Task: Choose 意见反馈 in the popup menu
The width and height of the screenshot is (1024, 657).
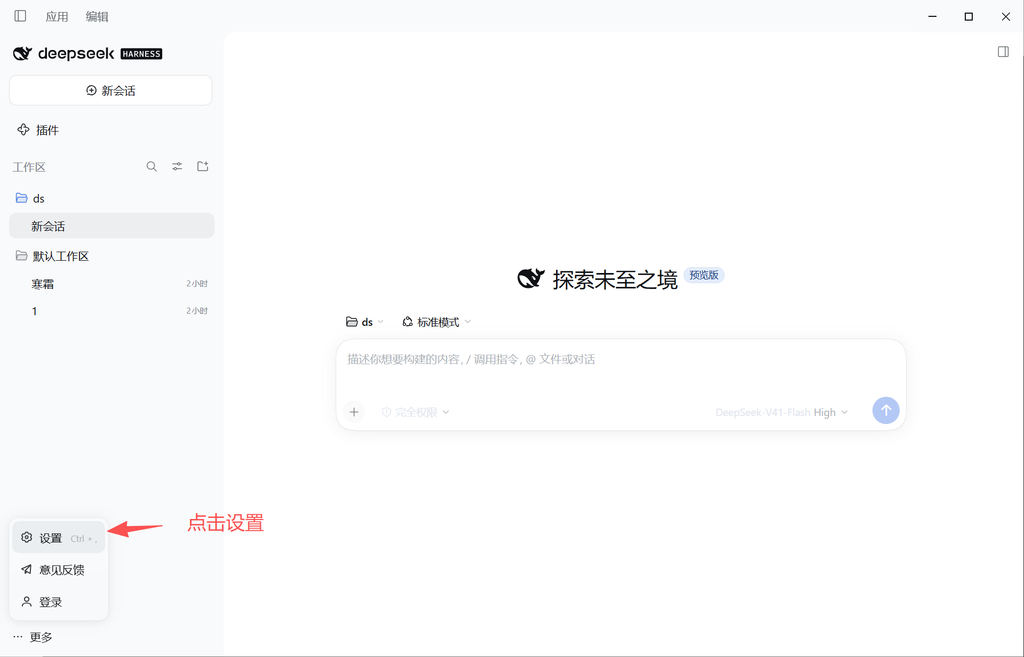Action: coord(59,569)
